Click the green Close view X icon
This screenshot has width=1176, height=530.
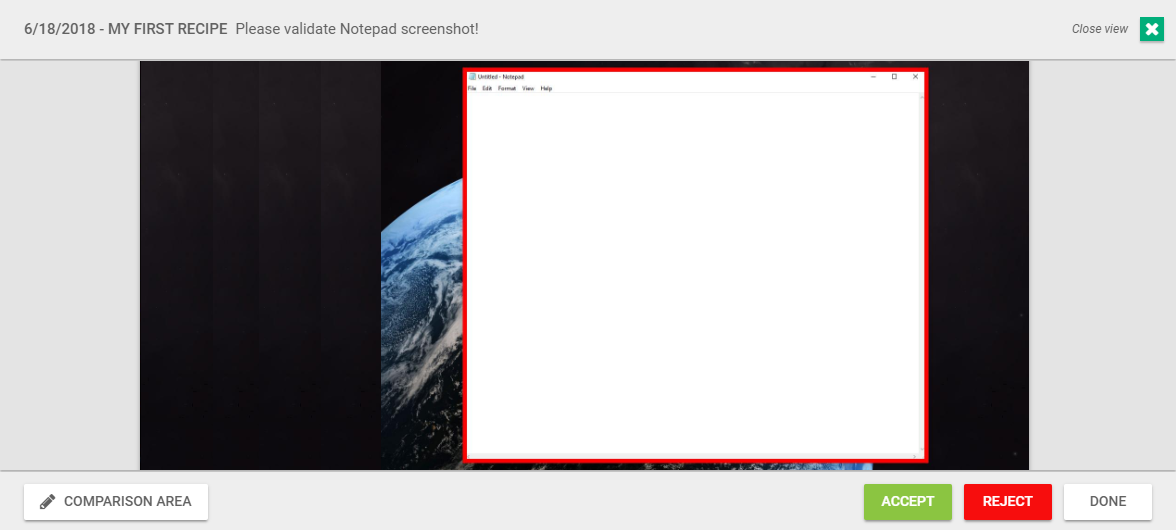[x=1151, y=28]
